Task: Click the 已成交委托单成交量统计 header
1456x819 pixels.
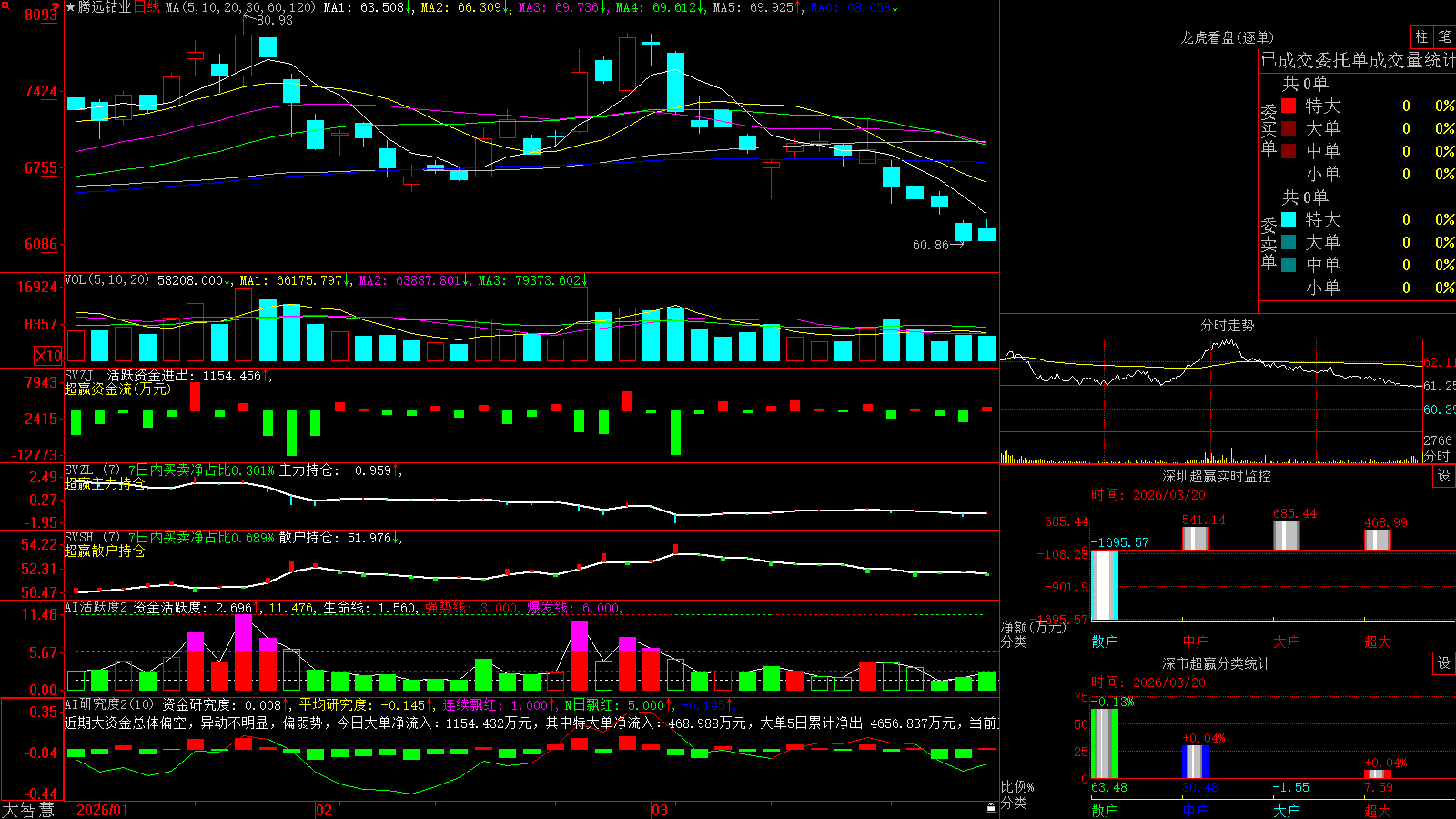Action: (1358, 61)
